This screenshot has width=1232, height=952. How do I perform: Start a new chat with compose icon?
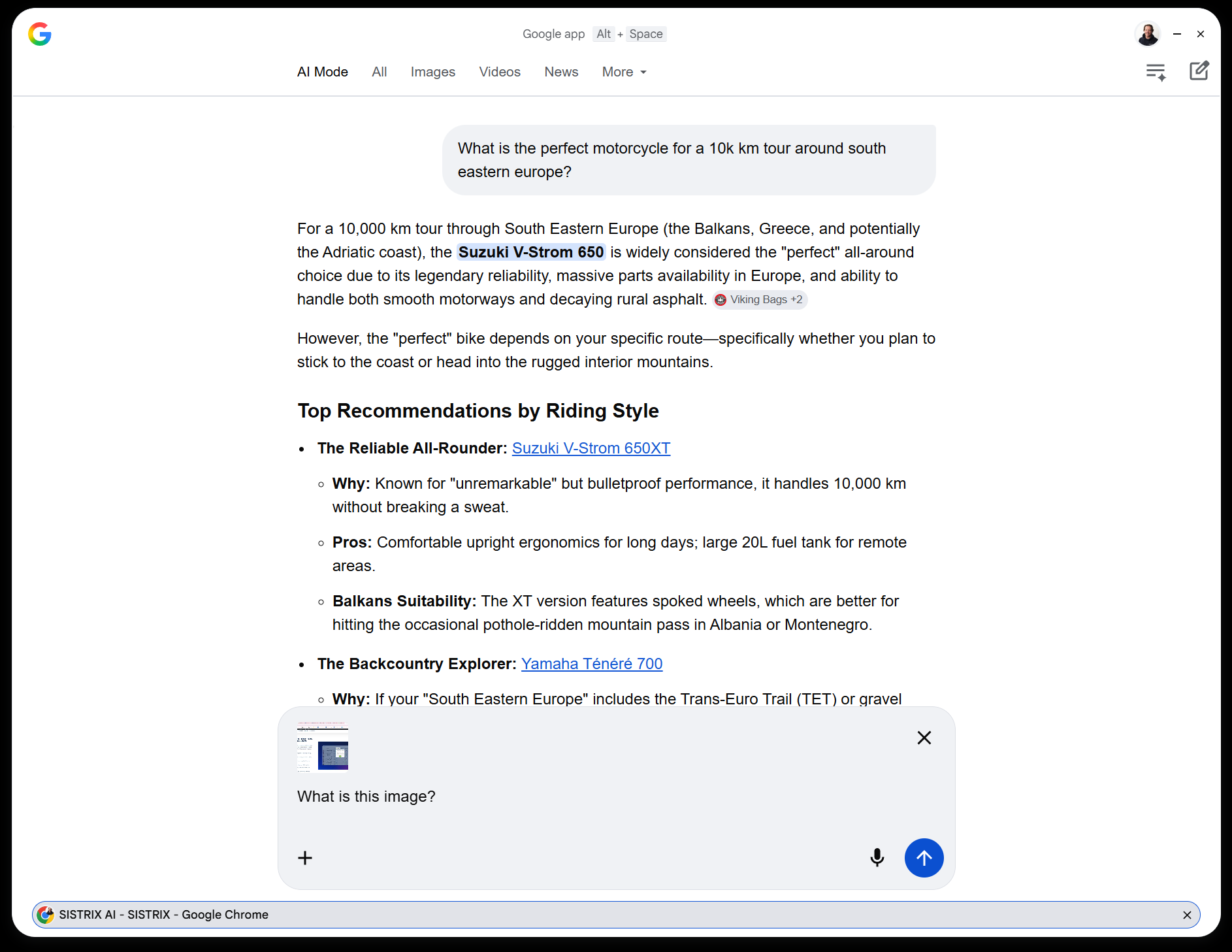[1199, 71]
